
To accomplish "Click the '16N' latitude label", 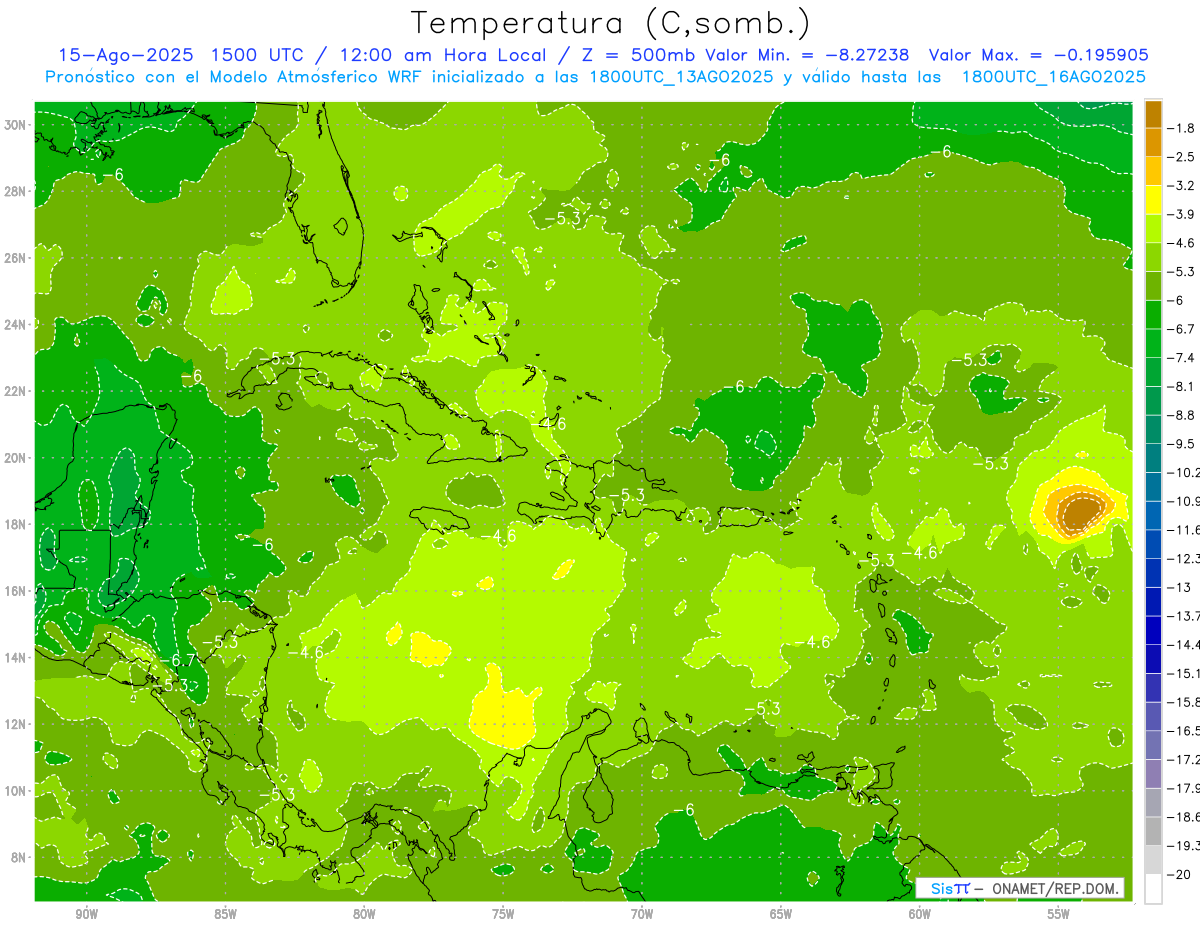I will [15, 591].
